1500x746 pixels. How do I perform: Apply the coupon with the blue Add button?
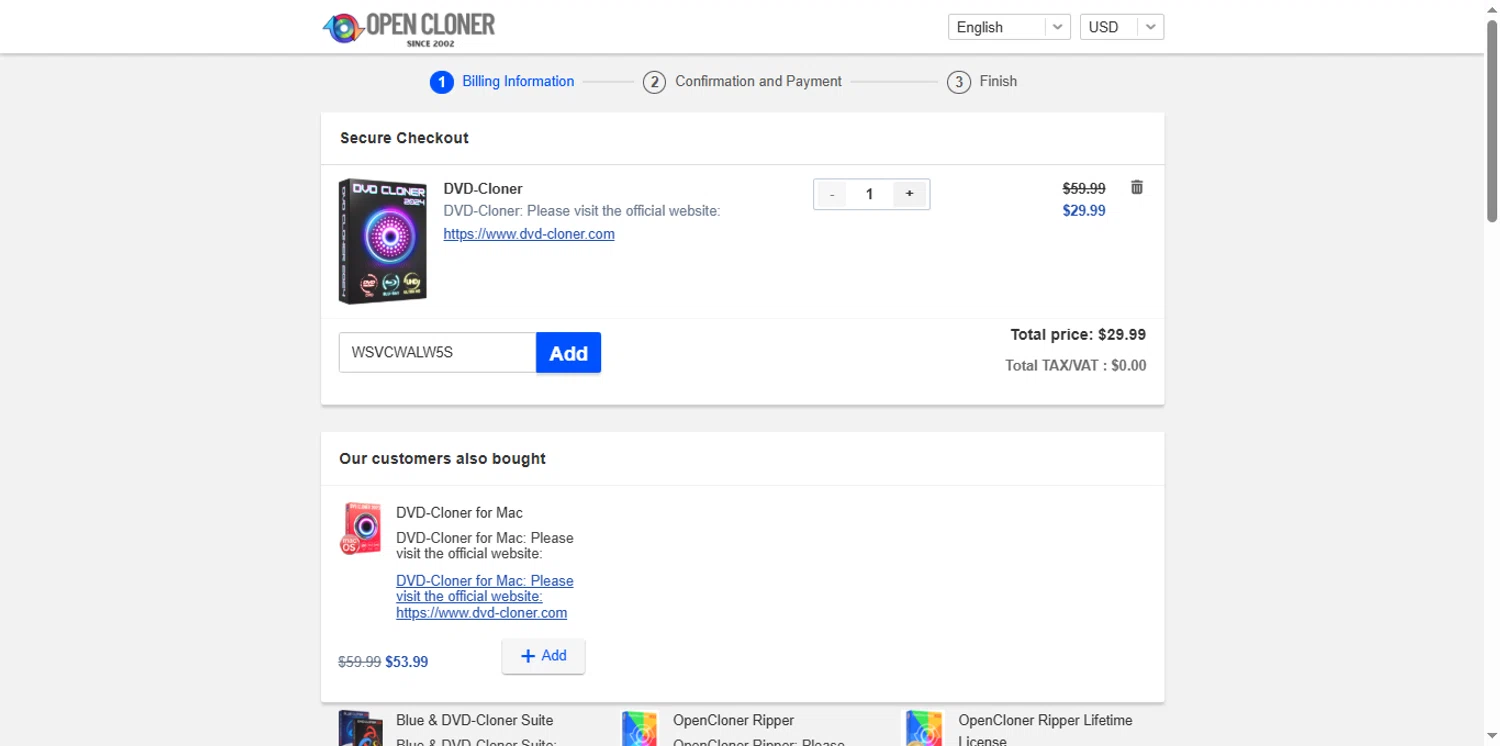pos(568,352)
